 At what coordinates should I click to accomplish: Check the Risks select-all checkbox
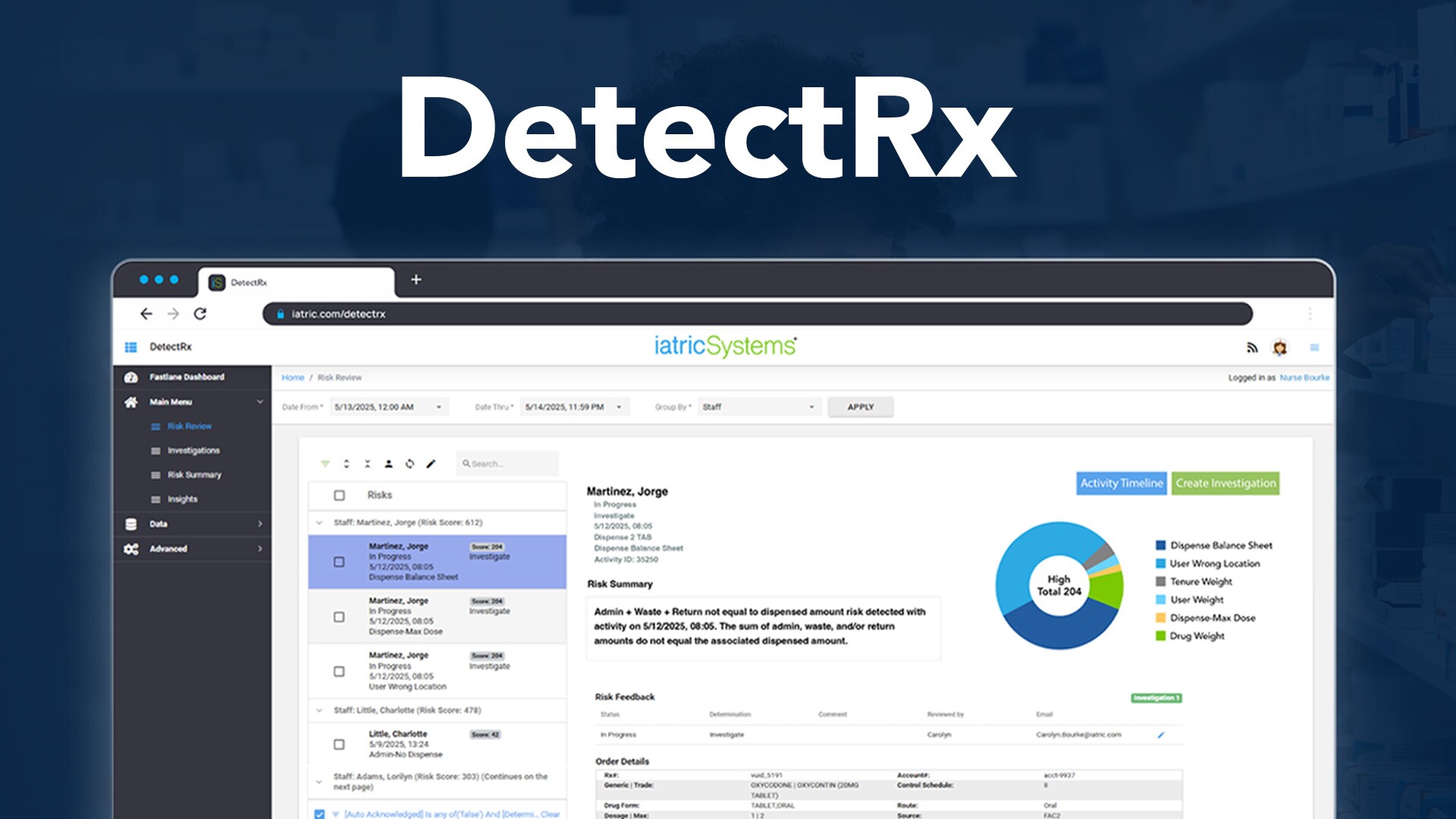coord(339,495)
